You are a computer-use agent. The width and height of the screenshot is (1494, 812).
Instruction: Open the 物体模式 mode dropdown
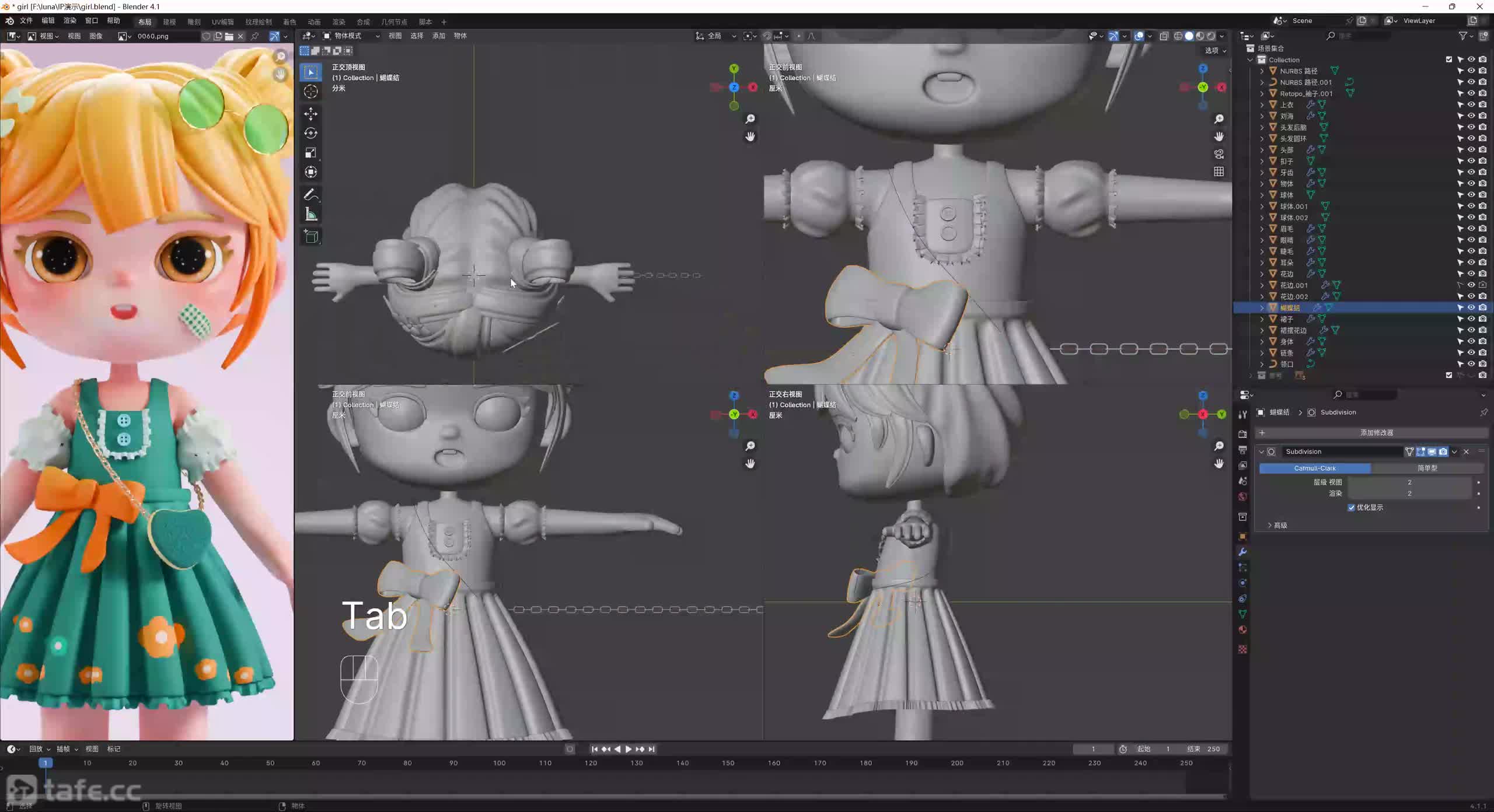click(351, 36)
